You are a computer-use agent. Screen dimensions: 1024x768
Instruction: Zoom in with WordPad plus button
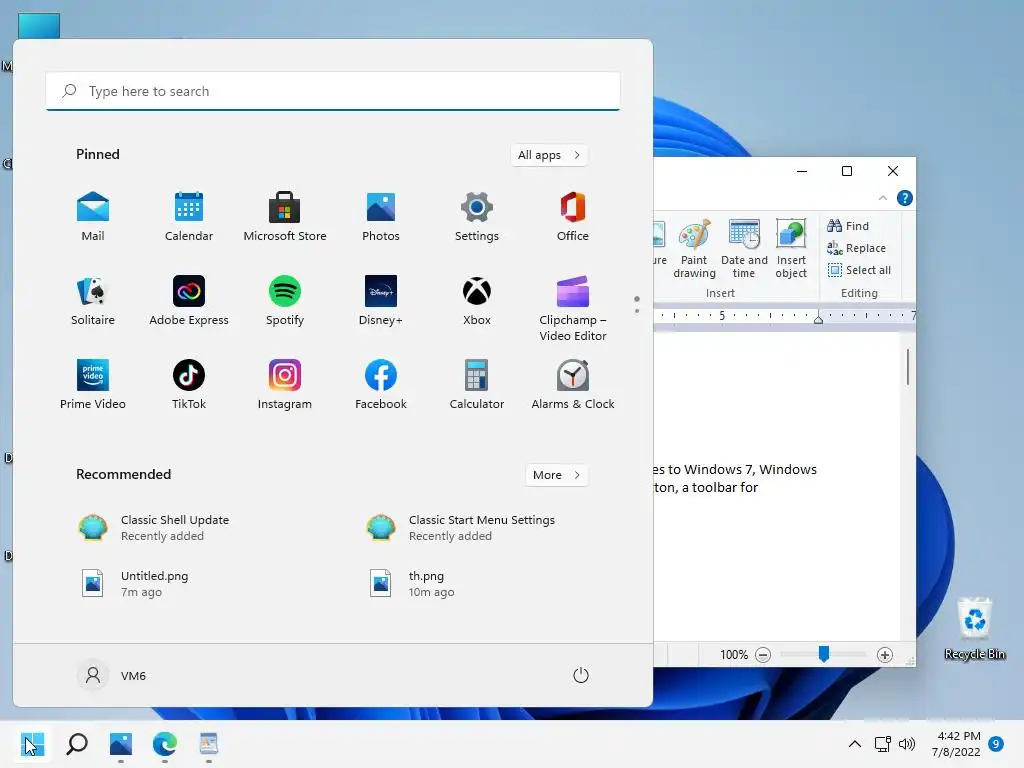click(884, 654)
